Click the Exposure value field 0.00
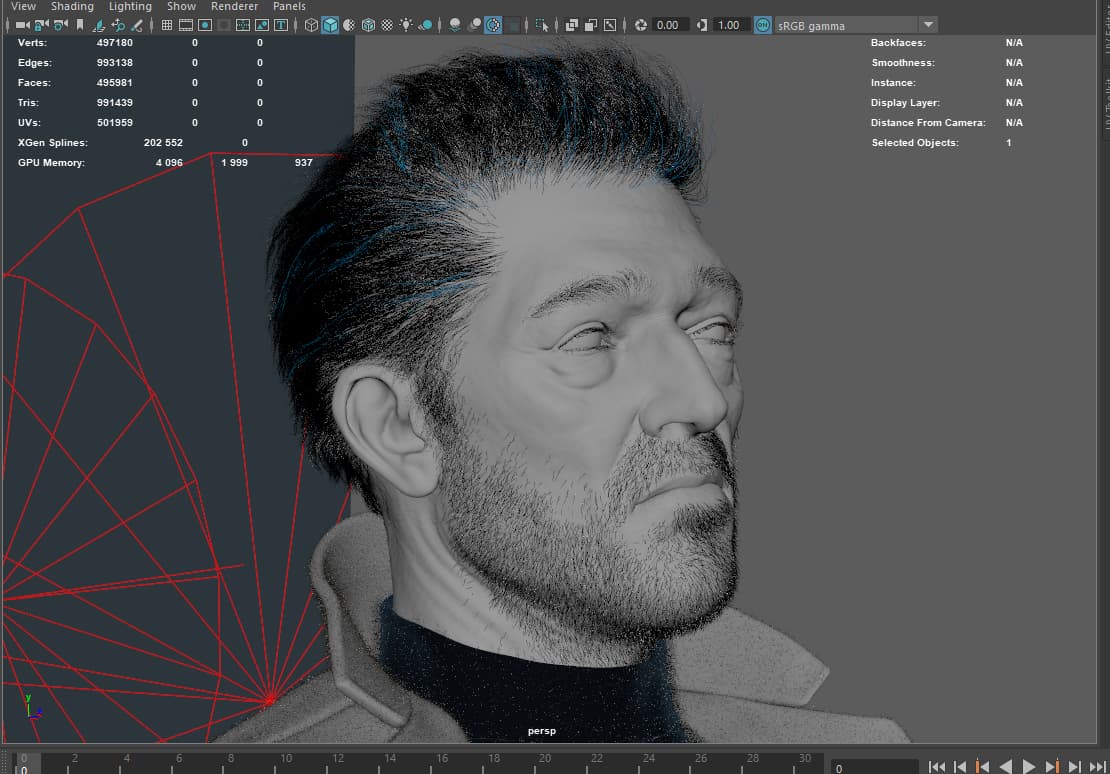Viewport: 1110px width, 774px height. (x=670, y=25)
